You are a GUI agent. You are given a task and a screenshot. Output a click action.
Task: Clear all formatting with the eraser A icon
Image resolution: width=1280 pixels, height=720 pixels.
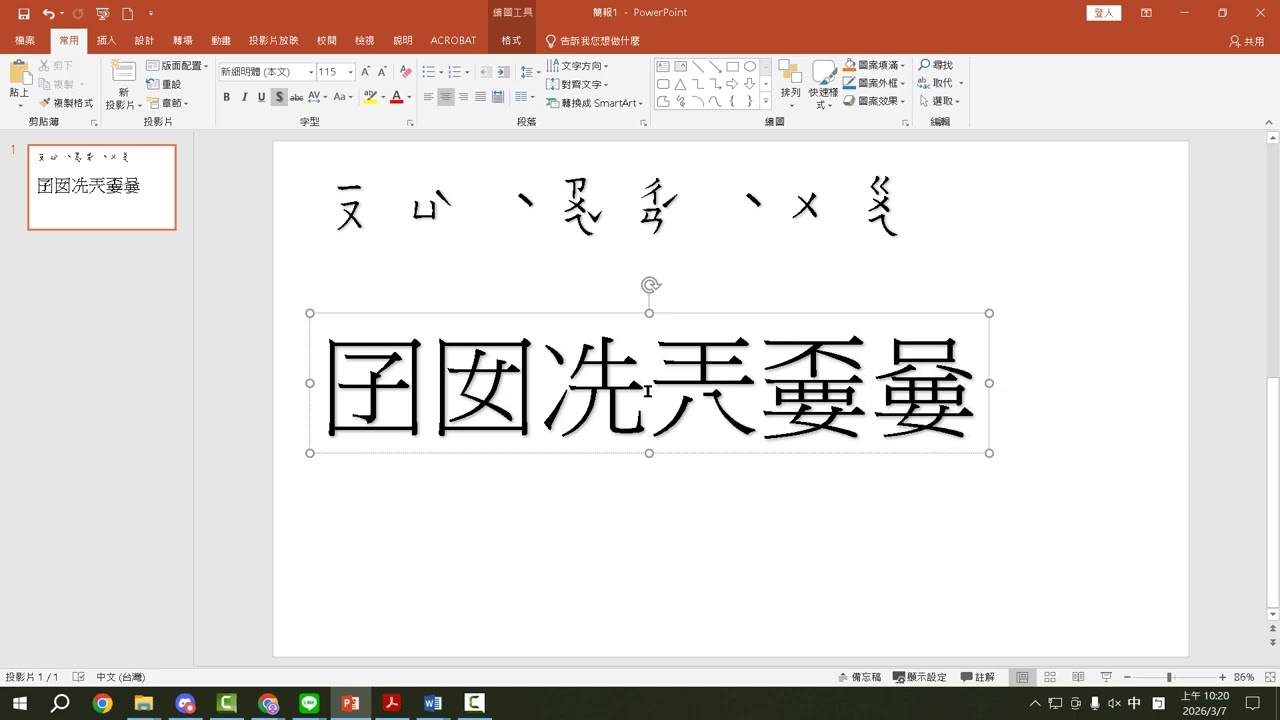pos(405,72)
